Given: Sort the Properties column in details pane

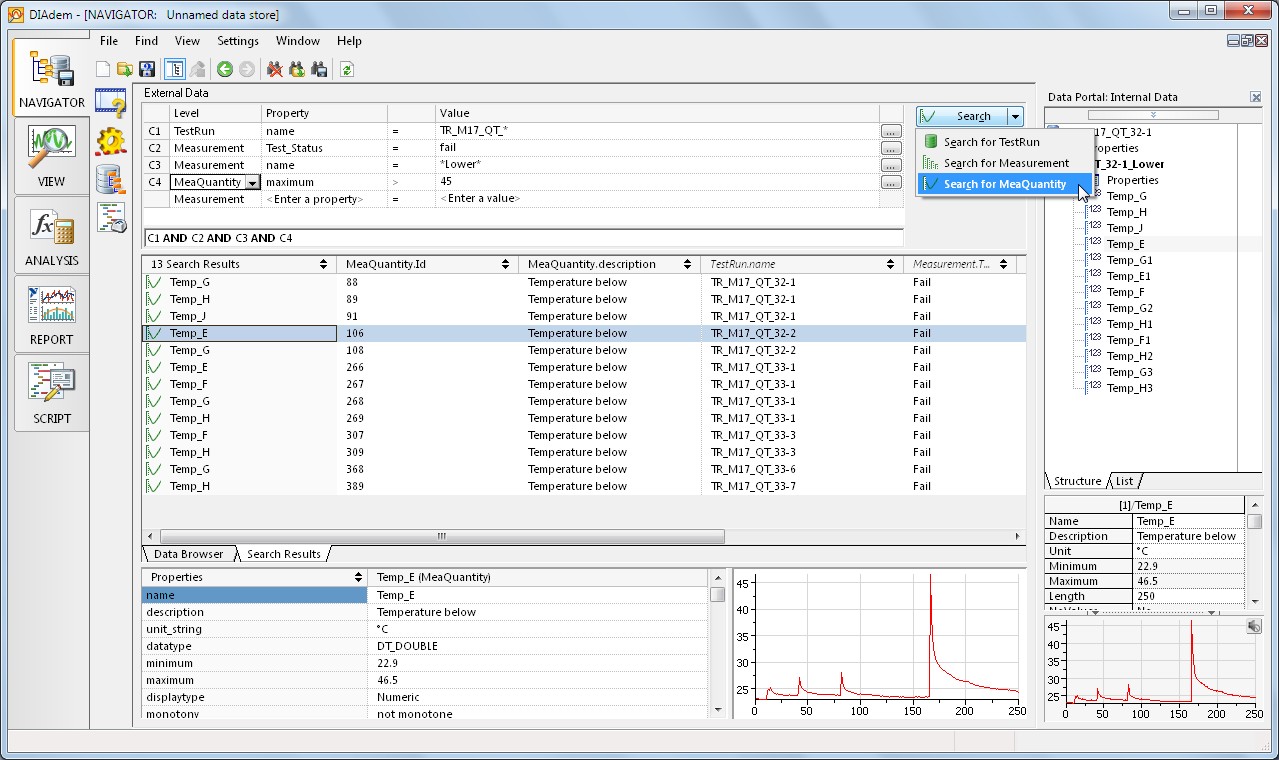Looking at the screenshot, I should pos(359,577).
